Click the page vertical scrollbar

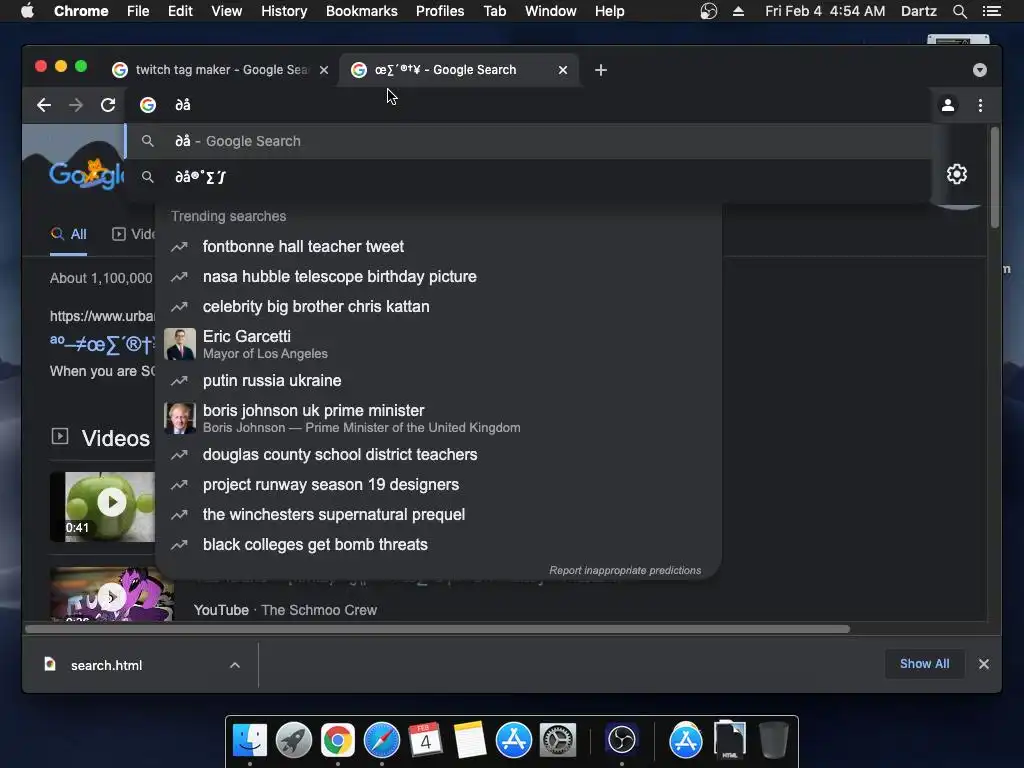[994, 178]
